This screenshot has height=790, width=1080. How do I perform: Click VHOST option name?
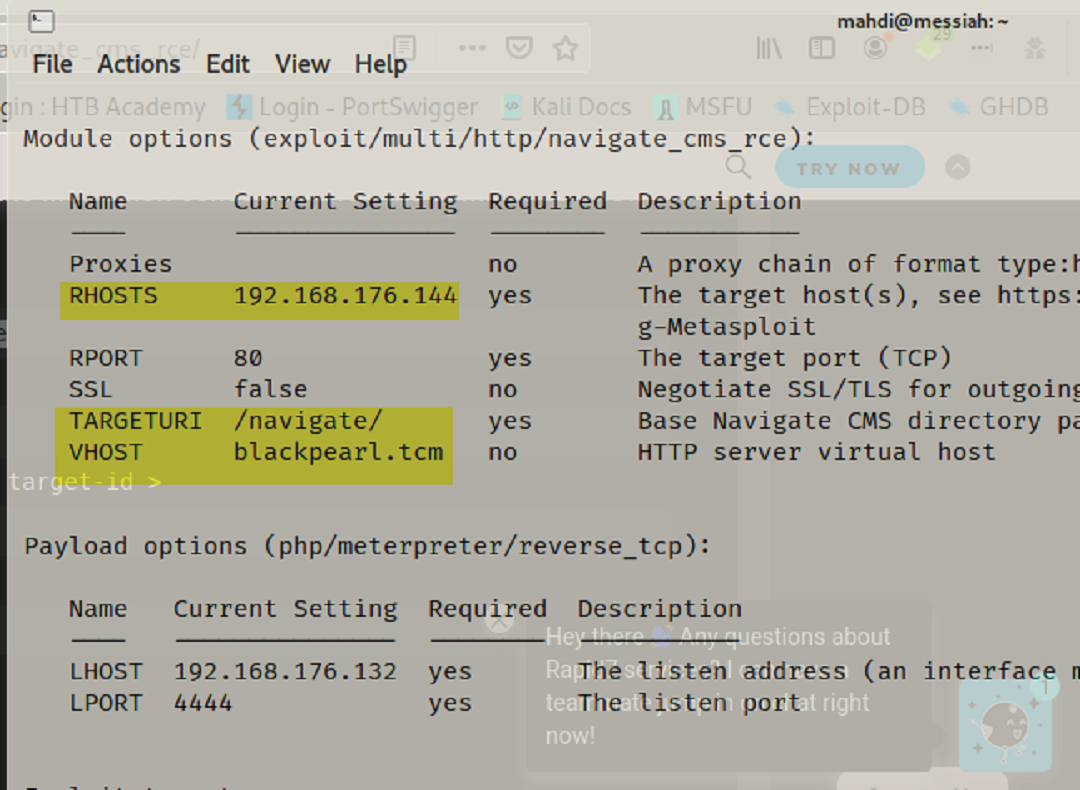[105, 453]
